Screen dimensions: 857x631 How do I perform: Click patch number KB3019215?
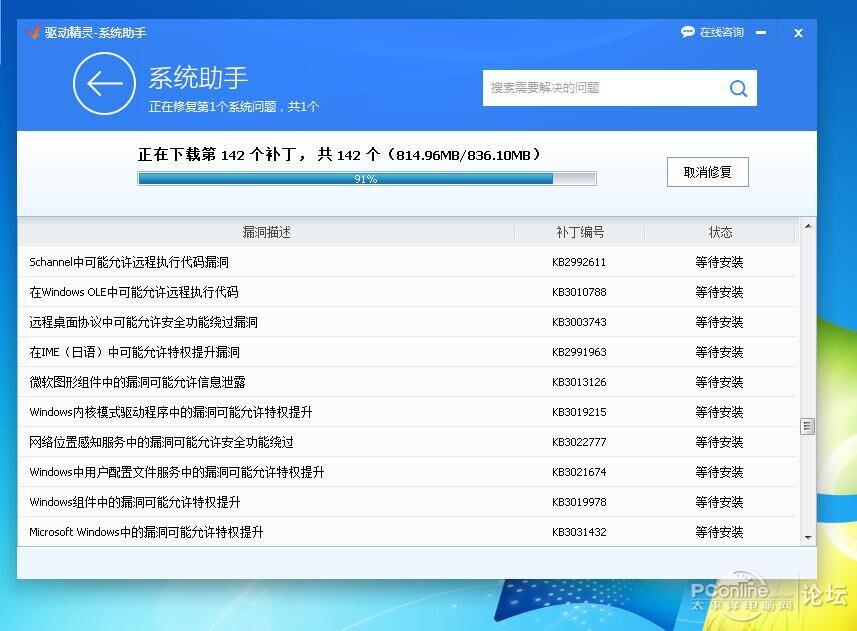pyautogui.click(x=579, y=412)
